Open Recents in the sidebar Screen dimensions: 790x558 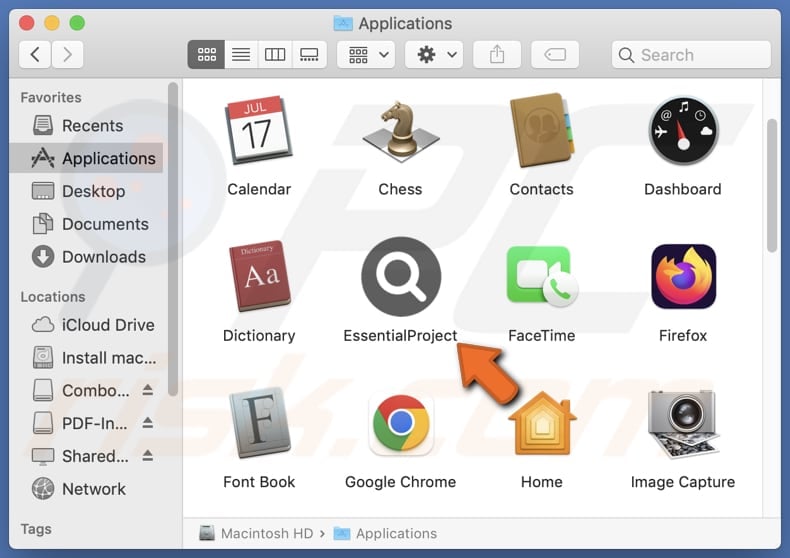[86, 125]
